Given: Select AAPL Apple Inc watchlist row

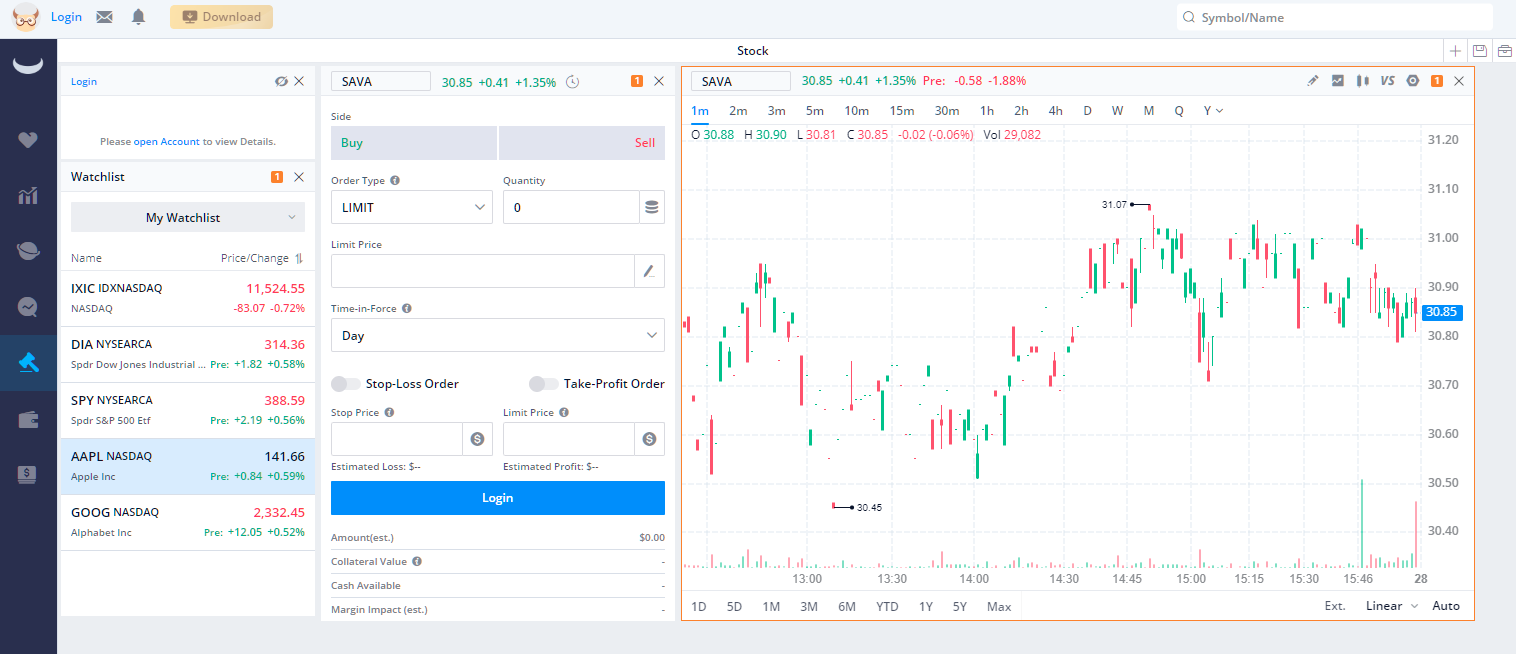Looking at the screenshot, I should [x=188, y=466].
